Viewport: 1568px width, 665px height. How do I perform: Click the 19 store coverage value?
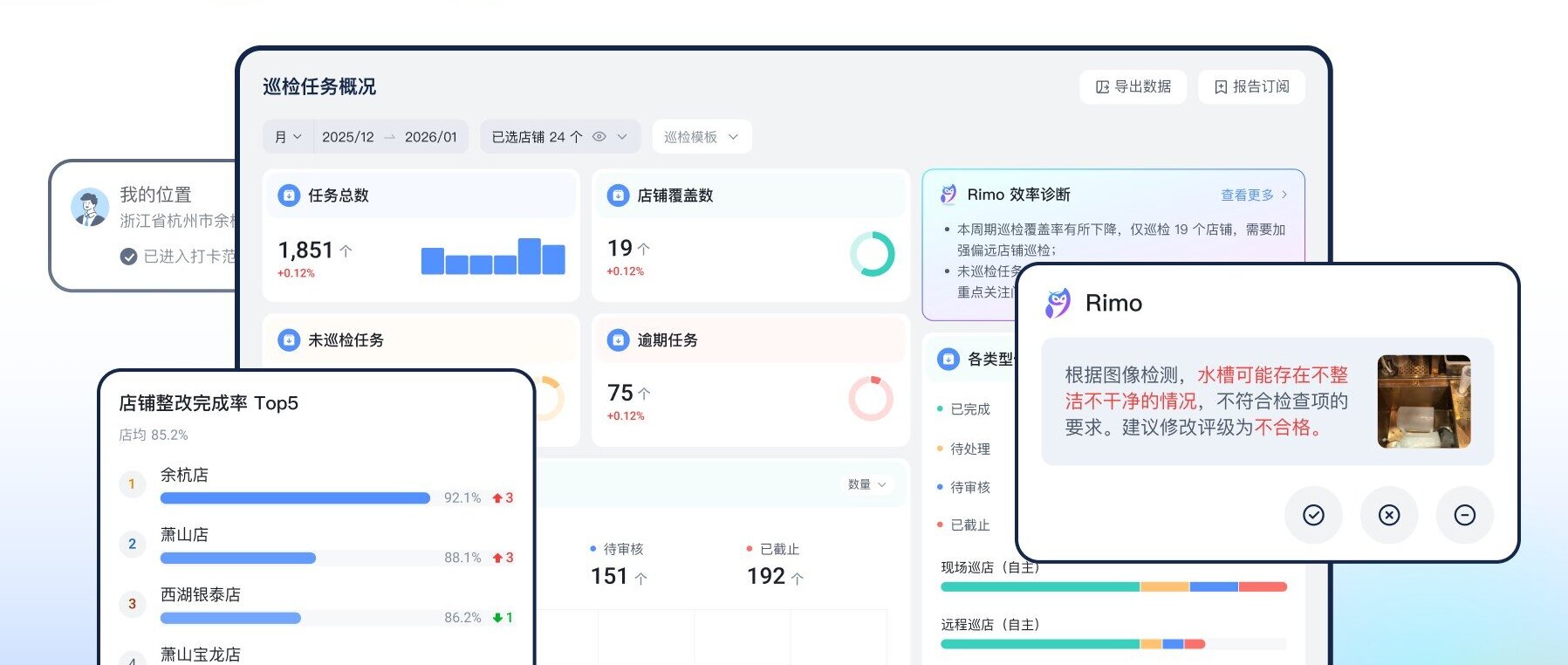(x=620, y=249)
